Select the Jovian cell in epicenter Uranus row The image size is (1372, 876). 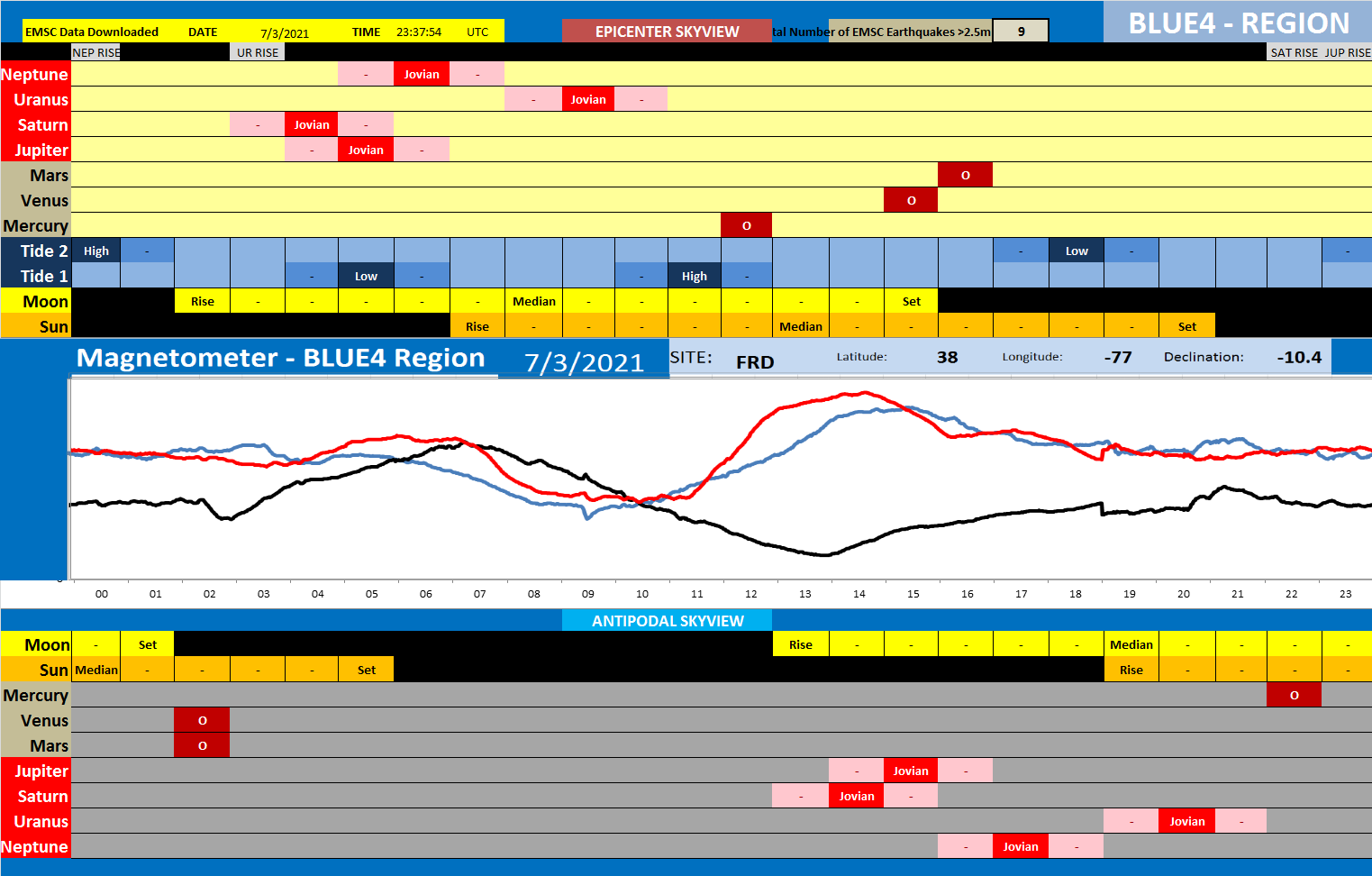(588, 99)
